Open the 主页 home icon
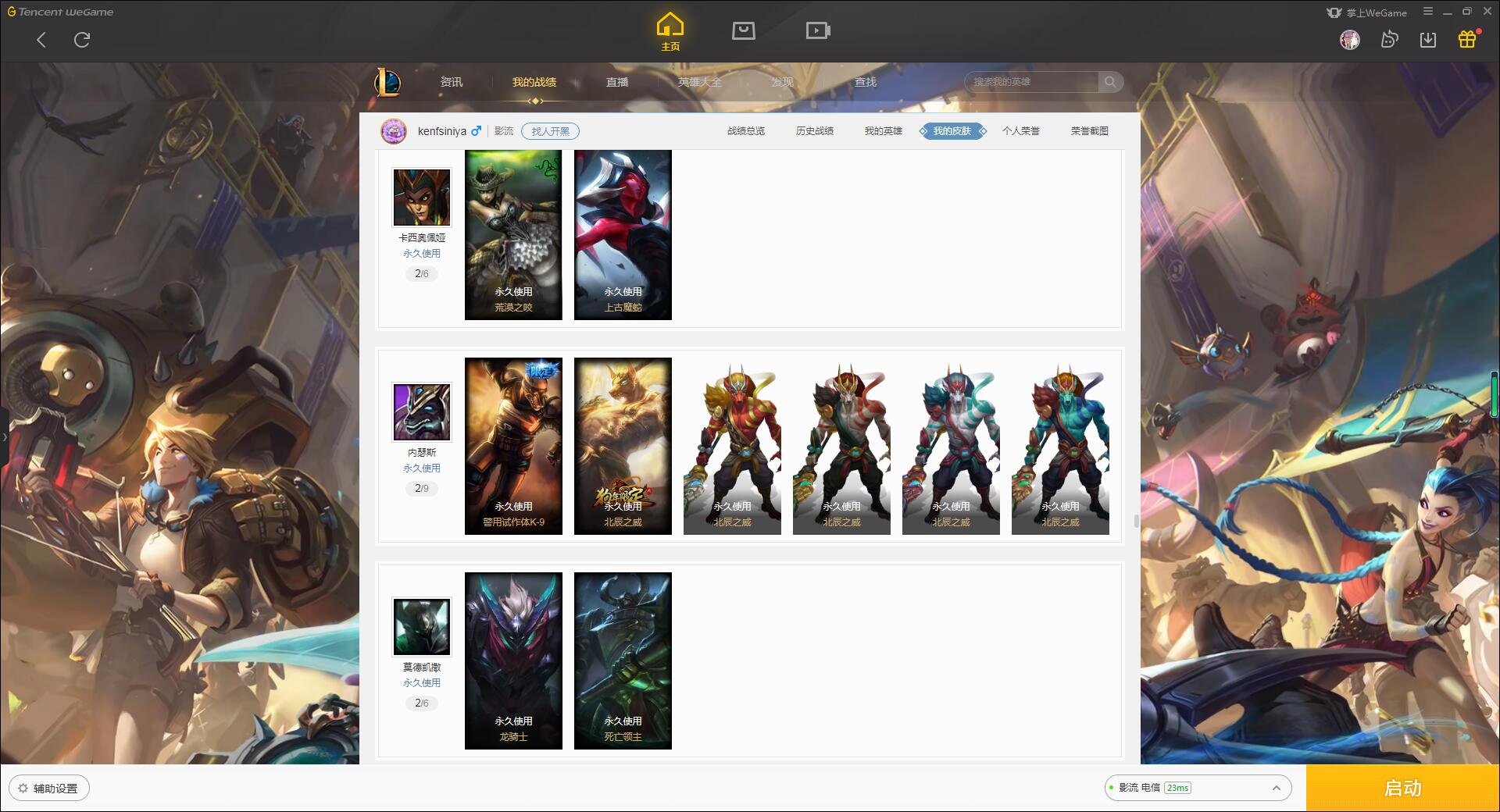Image resolution: width=1500 pixels, height=812 pixels. (x=670, y=32)
